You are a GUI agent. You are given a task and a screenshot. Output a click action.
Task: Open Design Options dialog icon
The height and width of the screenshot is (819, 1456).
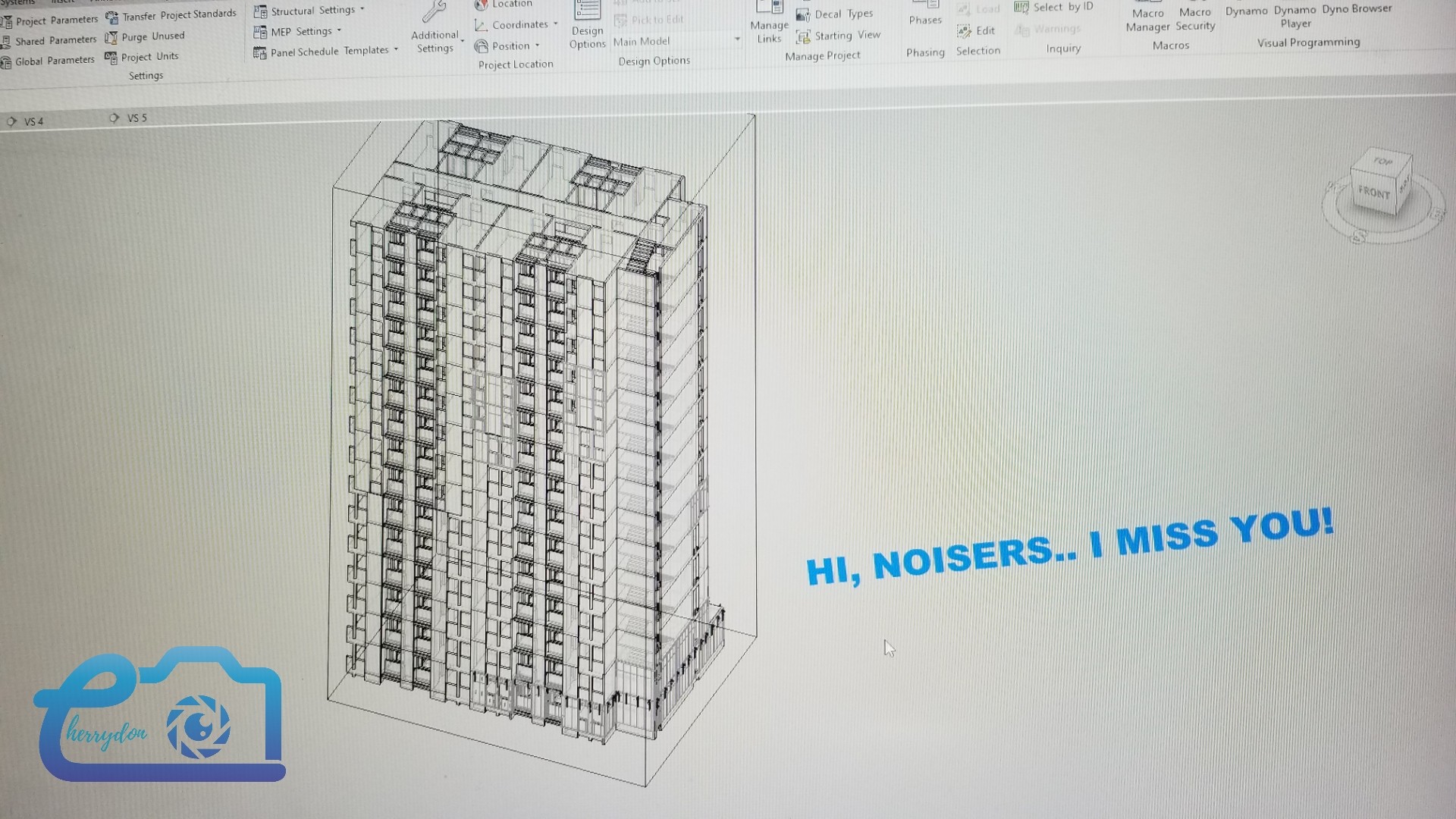(x=588, y=10)
